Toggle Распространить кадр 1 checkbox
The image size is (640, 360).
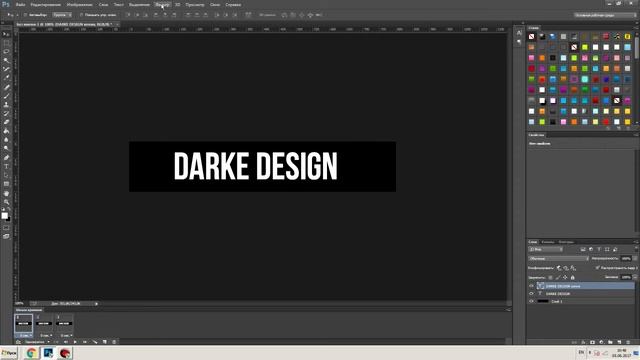(598, 268)
